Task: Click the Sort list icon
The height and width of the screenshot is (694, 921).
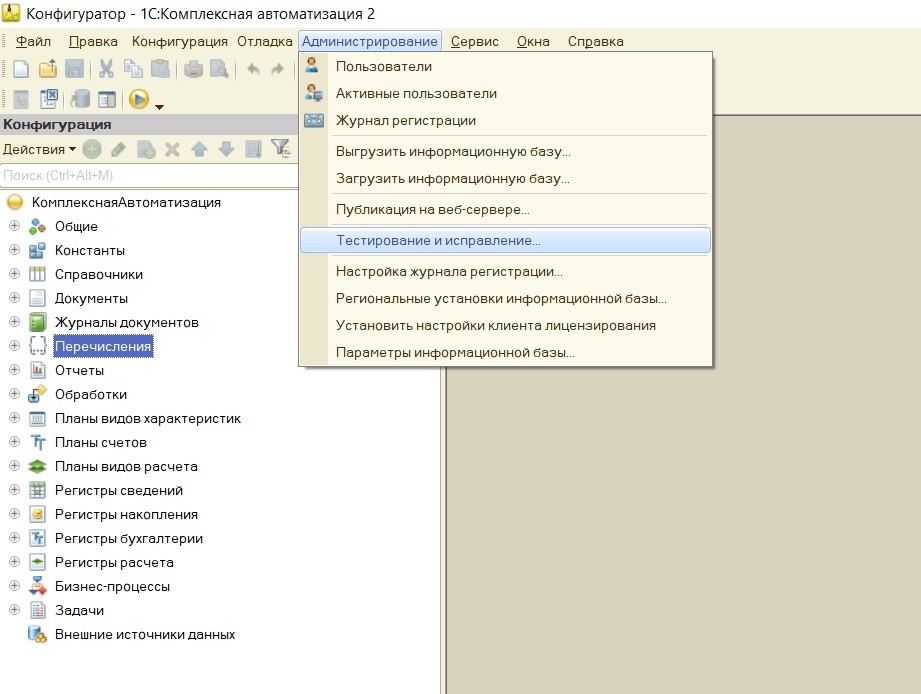Action: (x=253, y=149)
